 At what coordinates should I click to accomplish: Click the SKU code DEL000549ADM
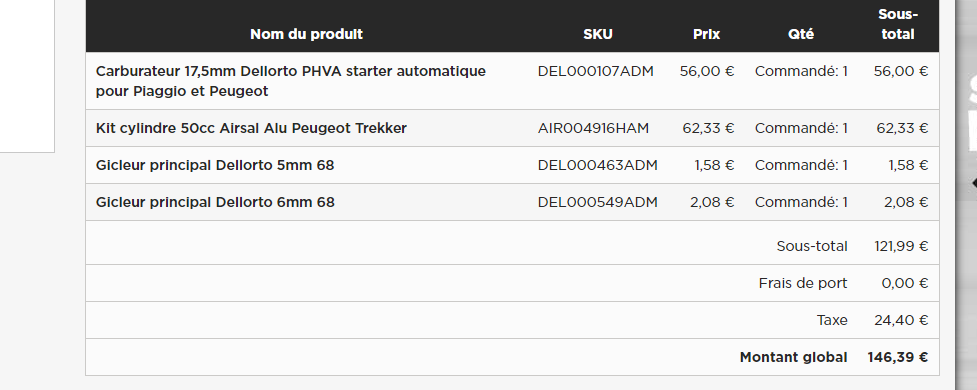598,202
